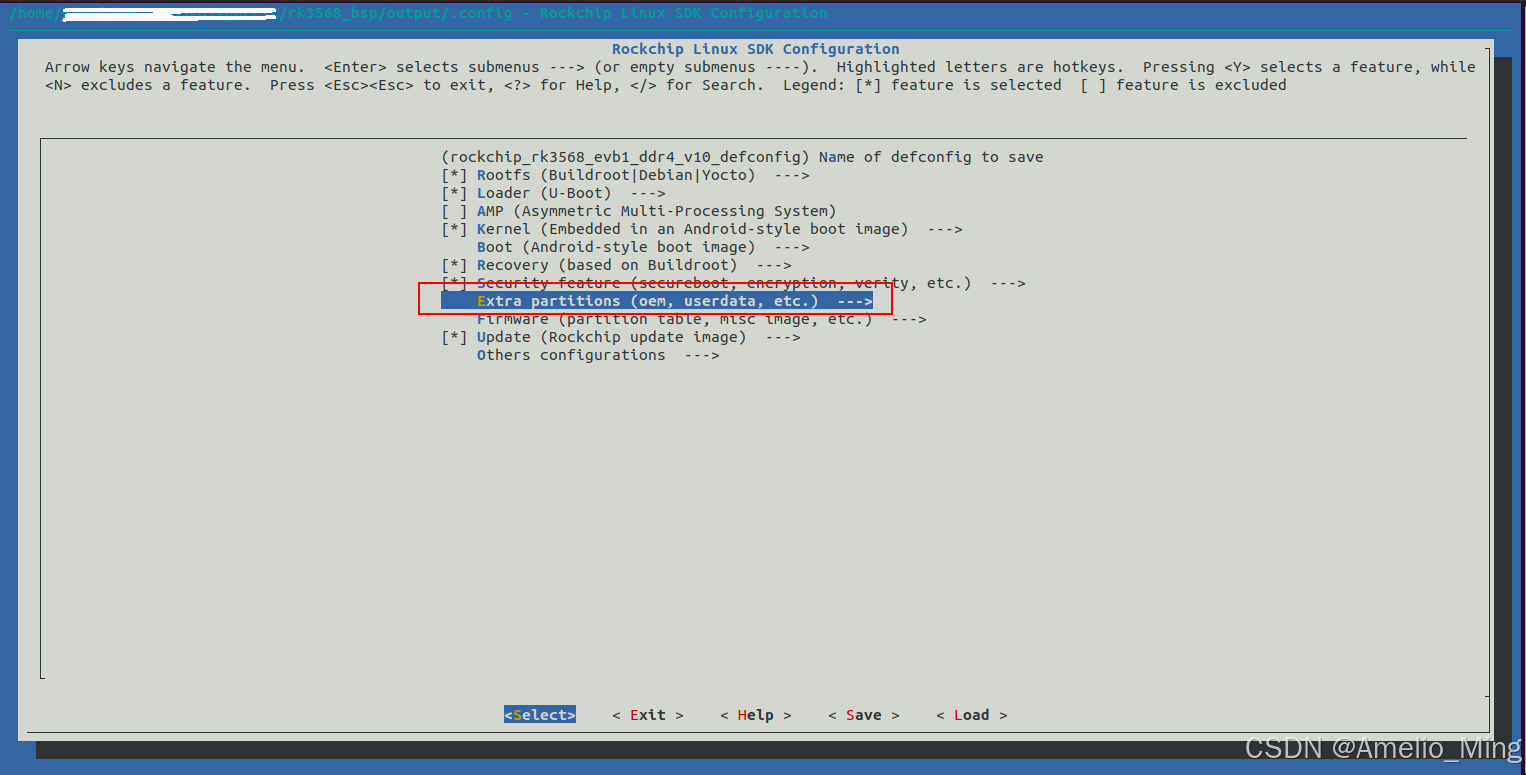Screen dimensions: 1526x775
Task: Click the < Load > button
Action: tap(972, 715)
